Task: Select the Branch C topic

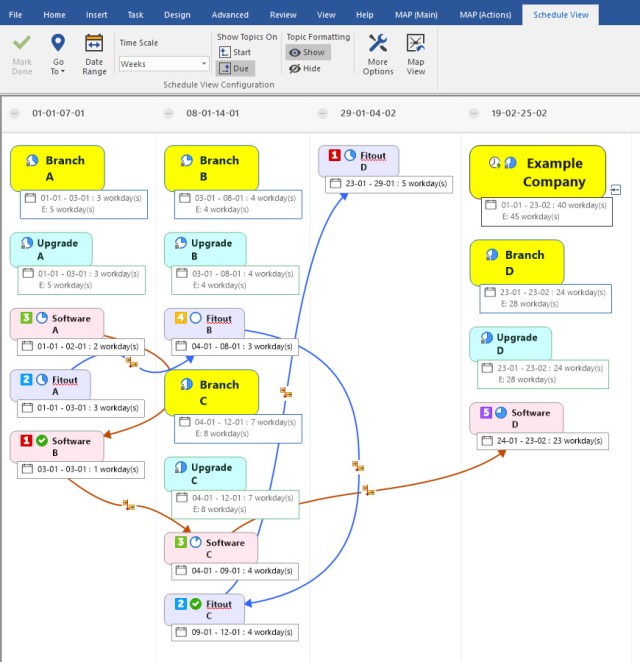Action: pos(211,392)
